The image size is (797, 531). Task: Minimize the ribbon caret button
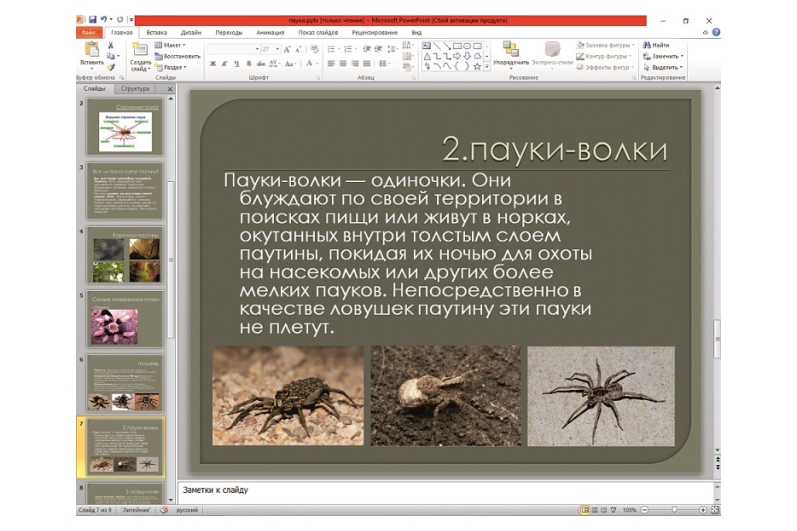(x=705, y=32)
